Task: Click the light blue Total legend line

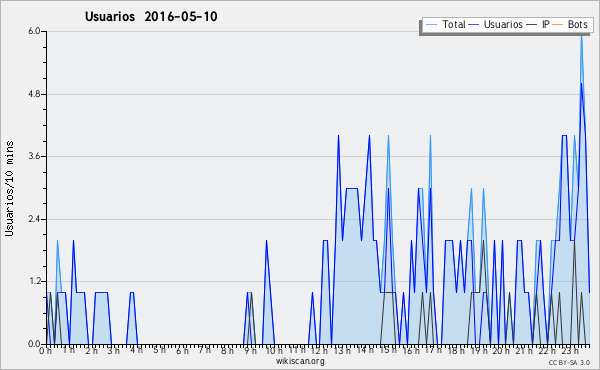Action: (x=431, y=25)
